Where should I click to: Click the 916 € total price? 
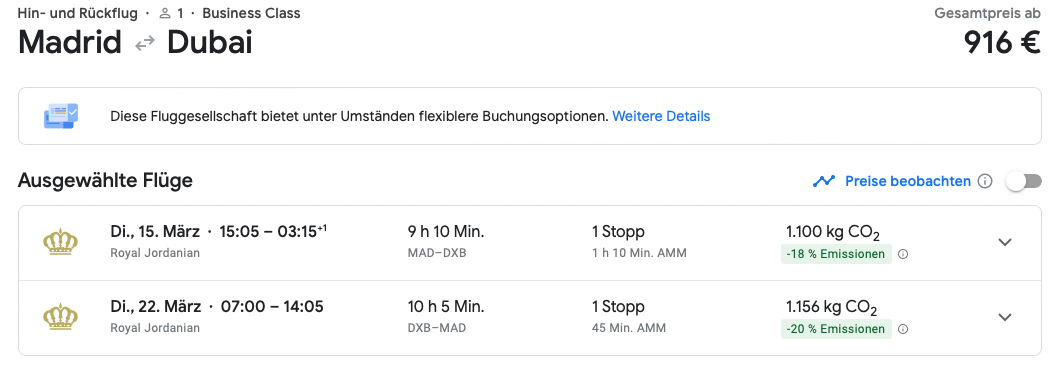coord(1002,44)
